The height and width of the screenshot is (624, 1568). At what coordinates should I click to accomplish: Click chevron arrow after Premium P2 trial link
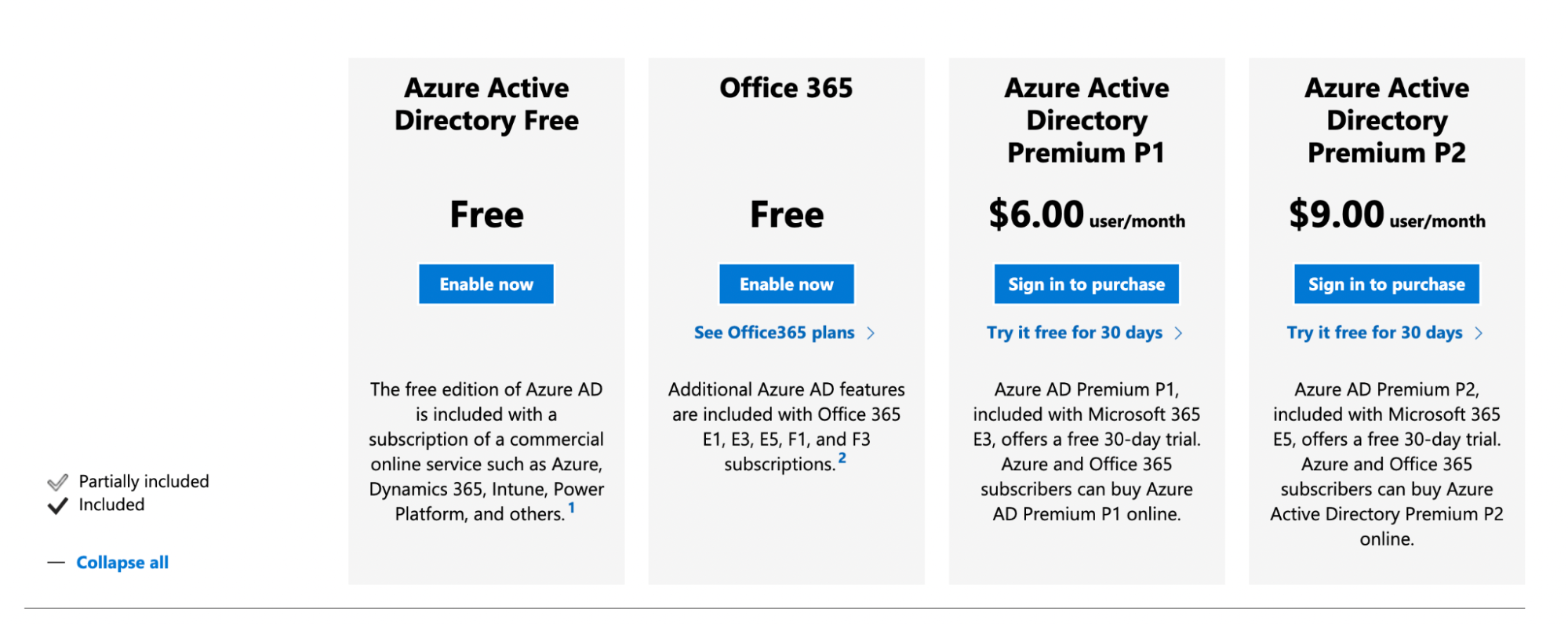coord(1479,333)
